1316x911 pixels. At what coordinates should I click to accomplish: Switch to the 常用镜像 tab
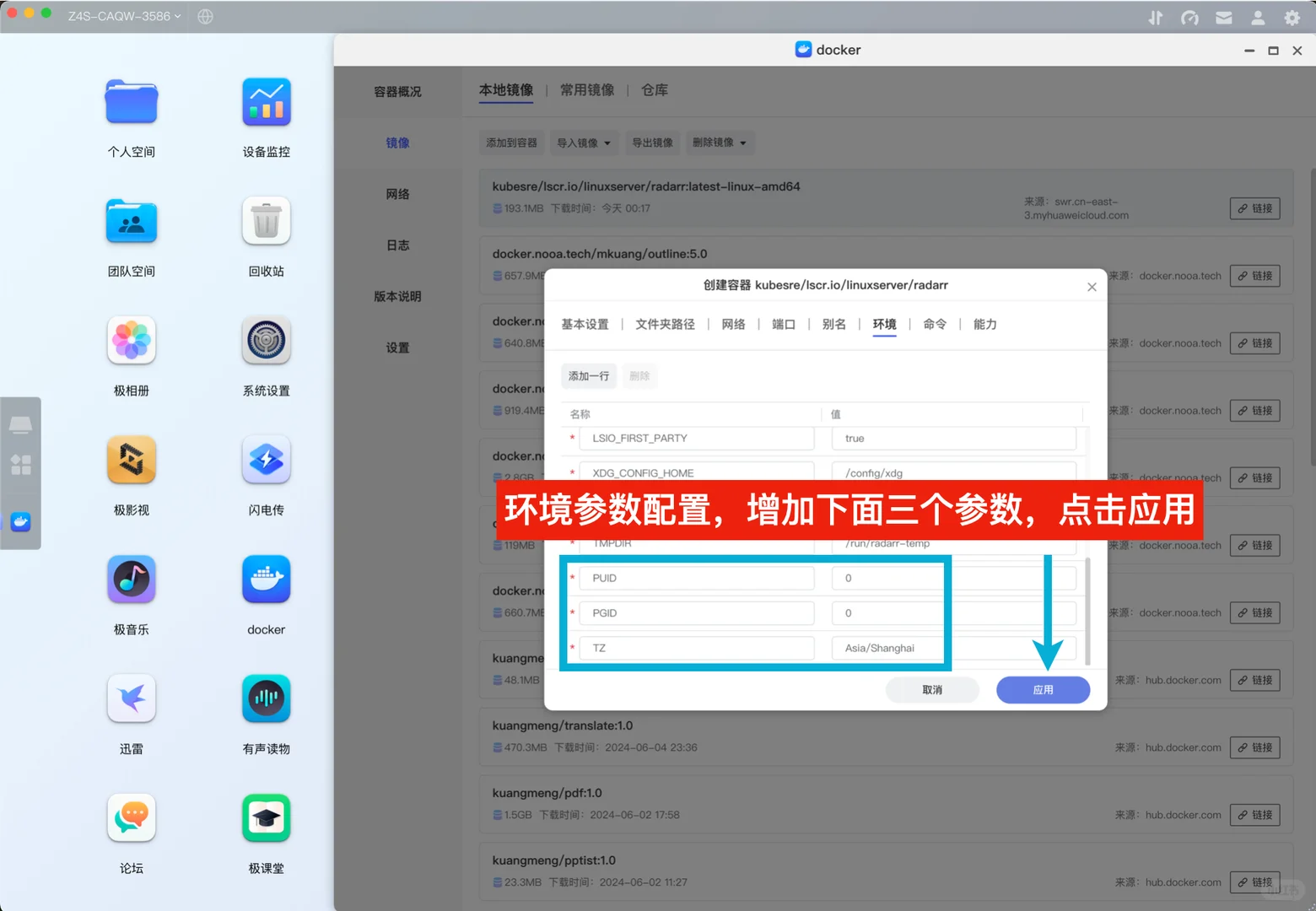click(587, 90)
